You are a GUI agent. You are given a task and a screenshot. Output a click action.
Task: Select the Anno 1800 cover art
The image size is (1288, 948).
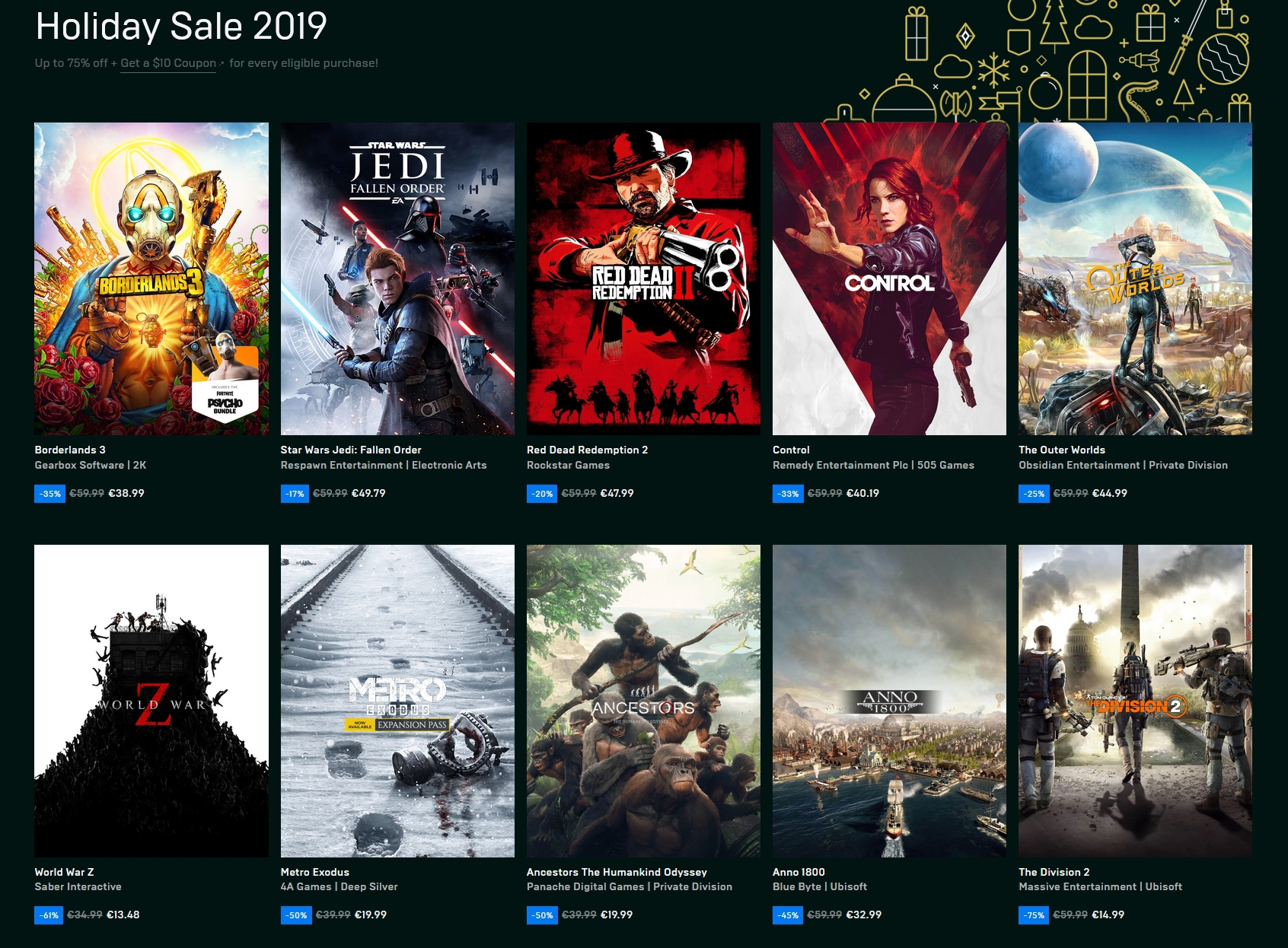(889, 701)
